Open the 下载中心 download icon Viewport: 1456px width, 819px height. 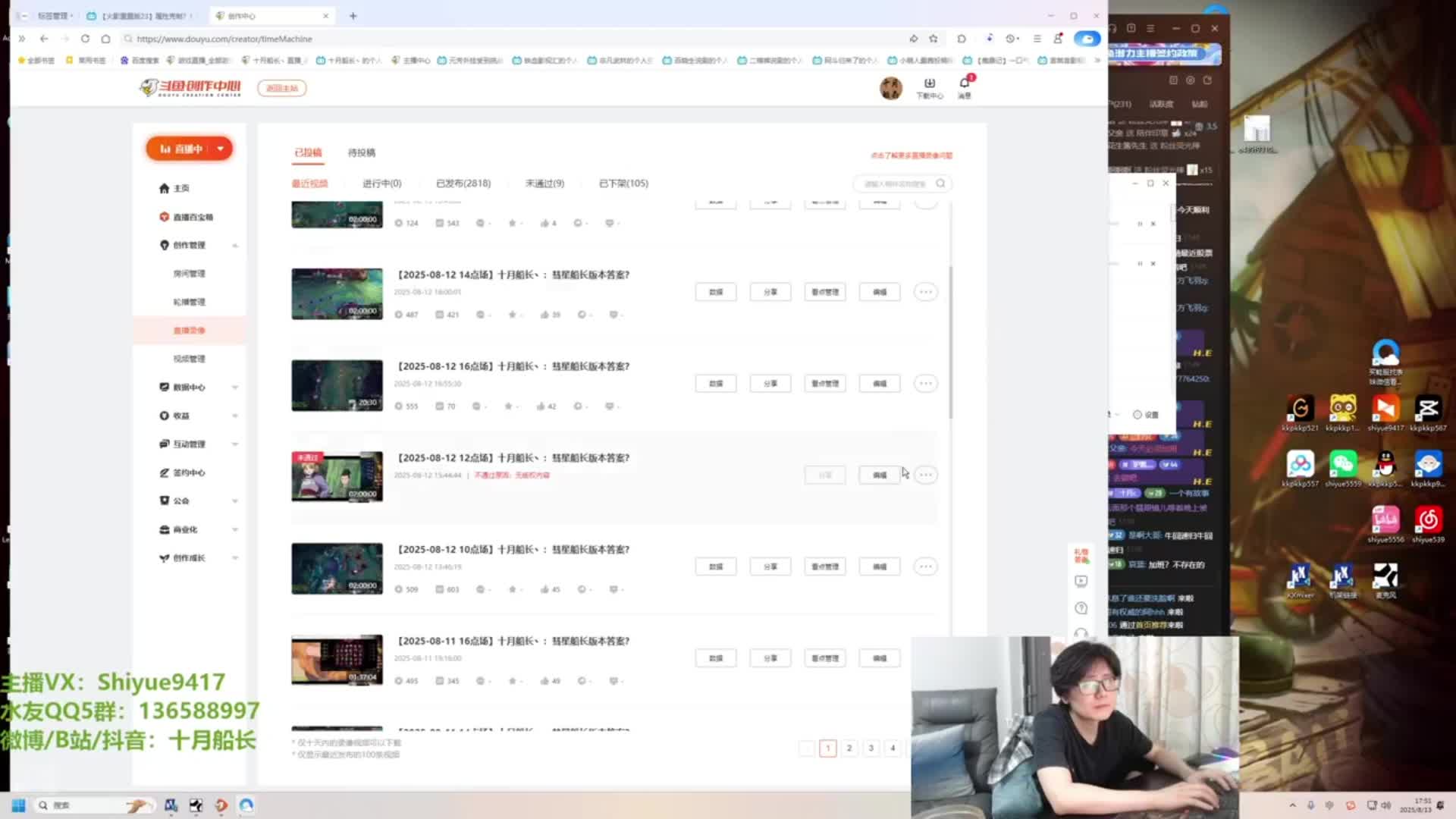[x=929, y=83]
